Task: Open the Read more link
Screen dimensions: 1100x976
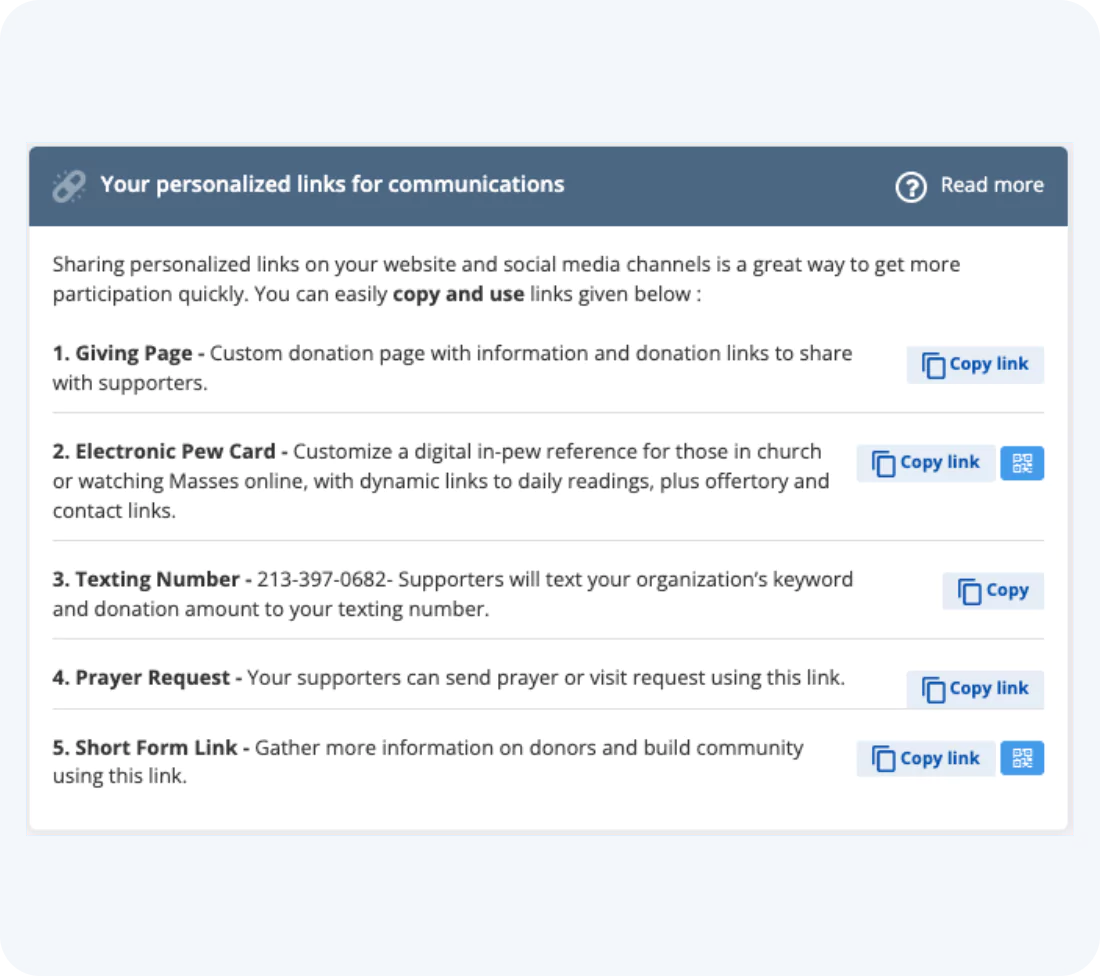Action: (x=992, y=185)
